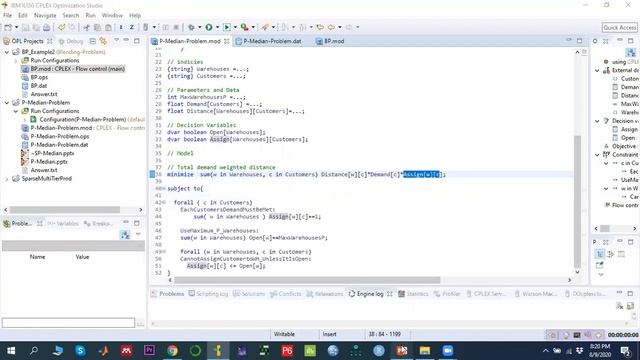Open OPL Projects view menu dropdown
Viewport: 640px width, 360px height.
pyautogui.click(x=117, y=41)
